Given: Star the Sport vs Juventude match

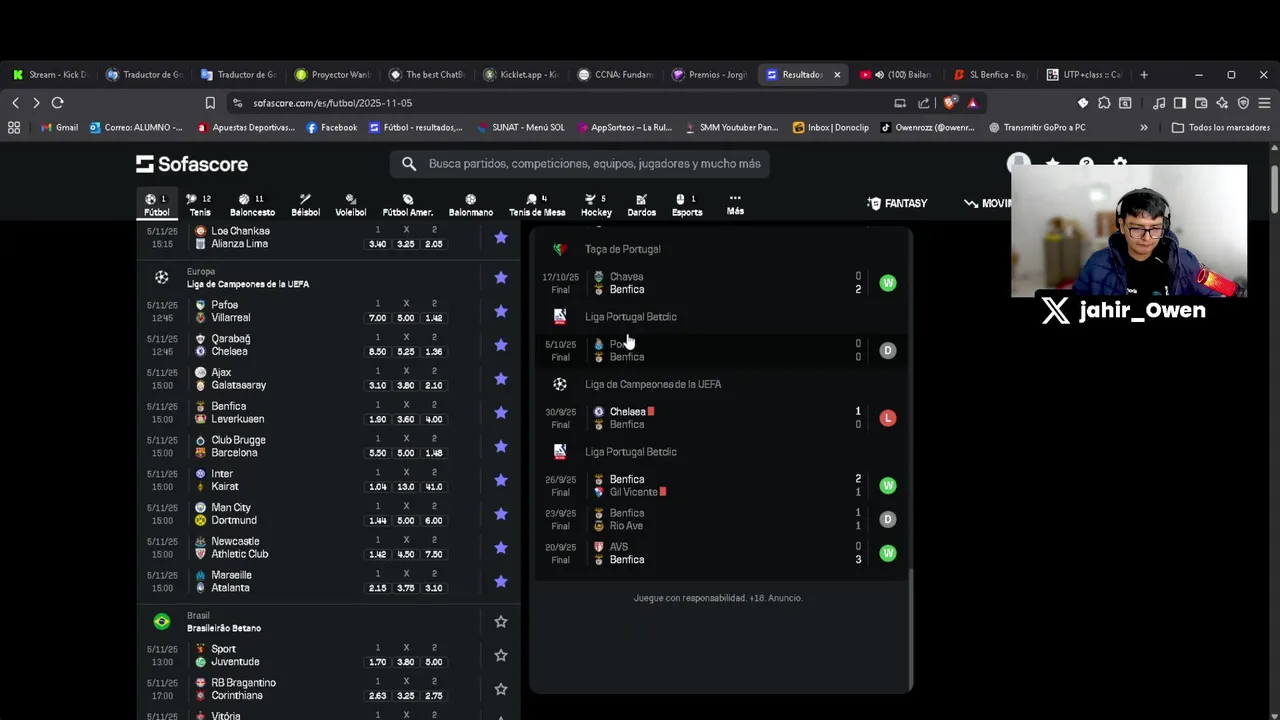Looking at the screenshot, I should [x=501, y=655].
